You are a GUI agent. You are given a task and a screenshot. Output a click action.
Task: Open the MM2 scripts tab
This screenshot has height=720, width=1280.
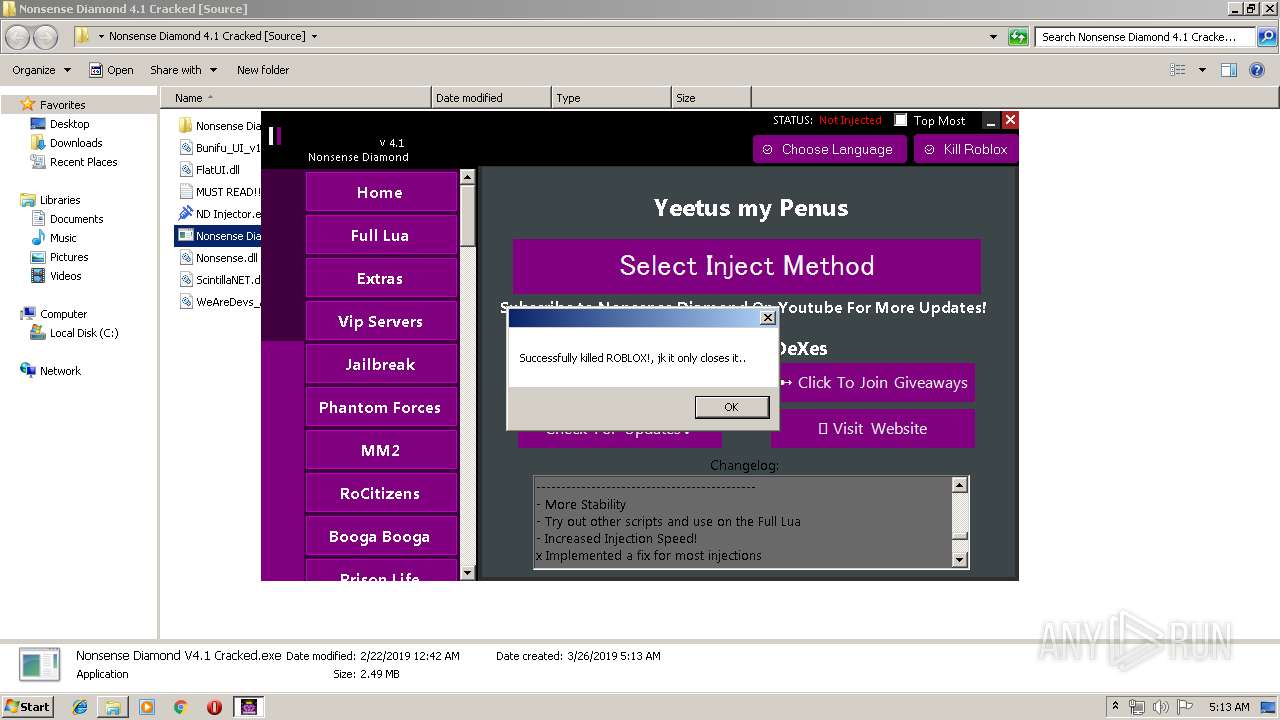(x=380, y=450)
